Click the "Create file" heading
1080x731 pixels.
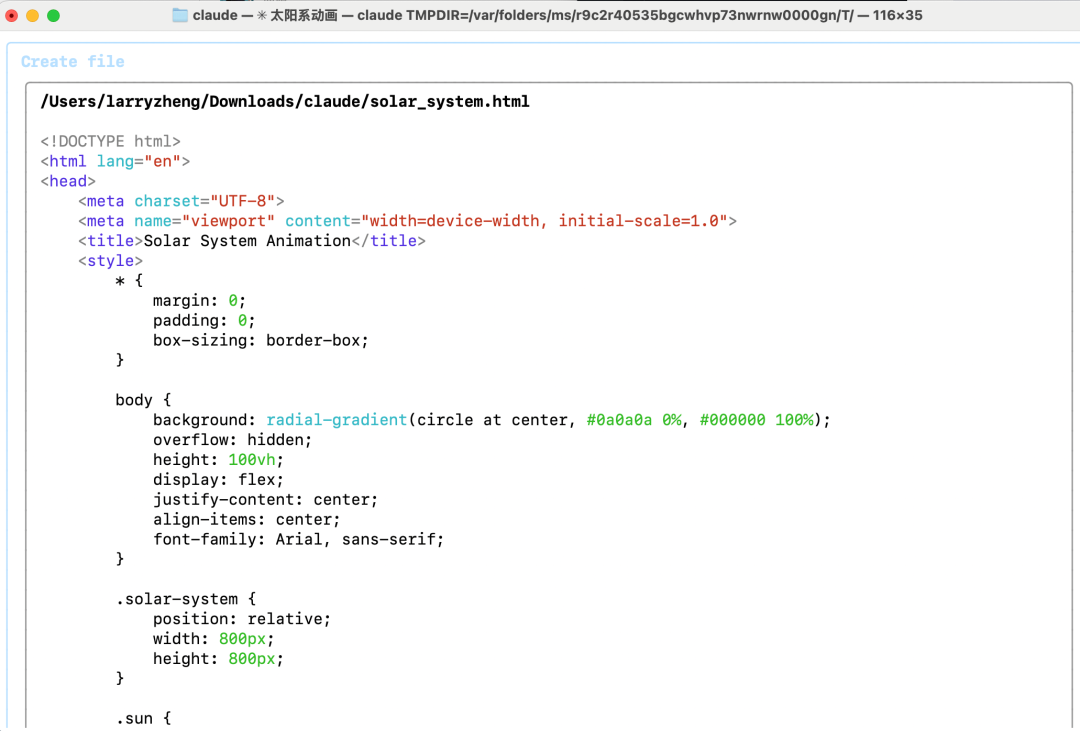coord(73,62)
